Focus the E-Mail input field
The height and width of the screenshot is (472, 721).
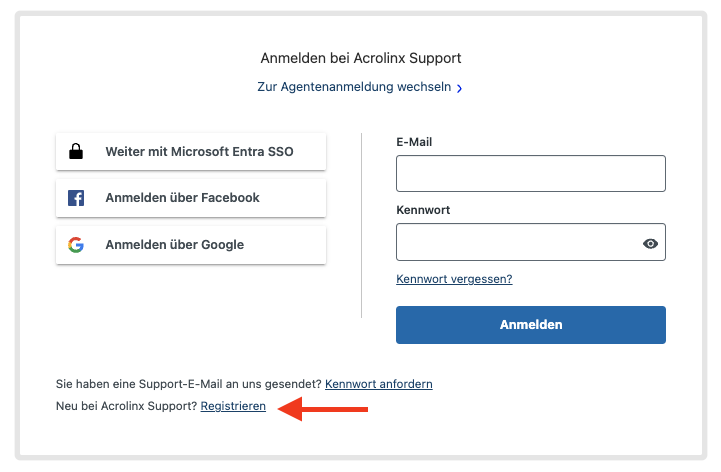531,173
